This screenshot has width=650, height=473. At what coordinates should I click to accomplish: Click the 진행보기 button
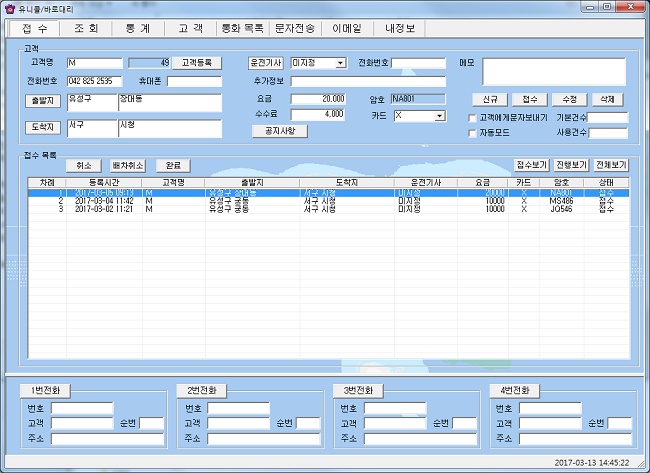571,165
